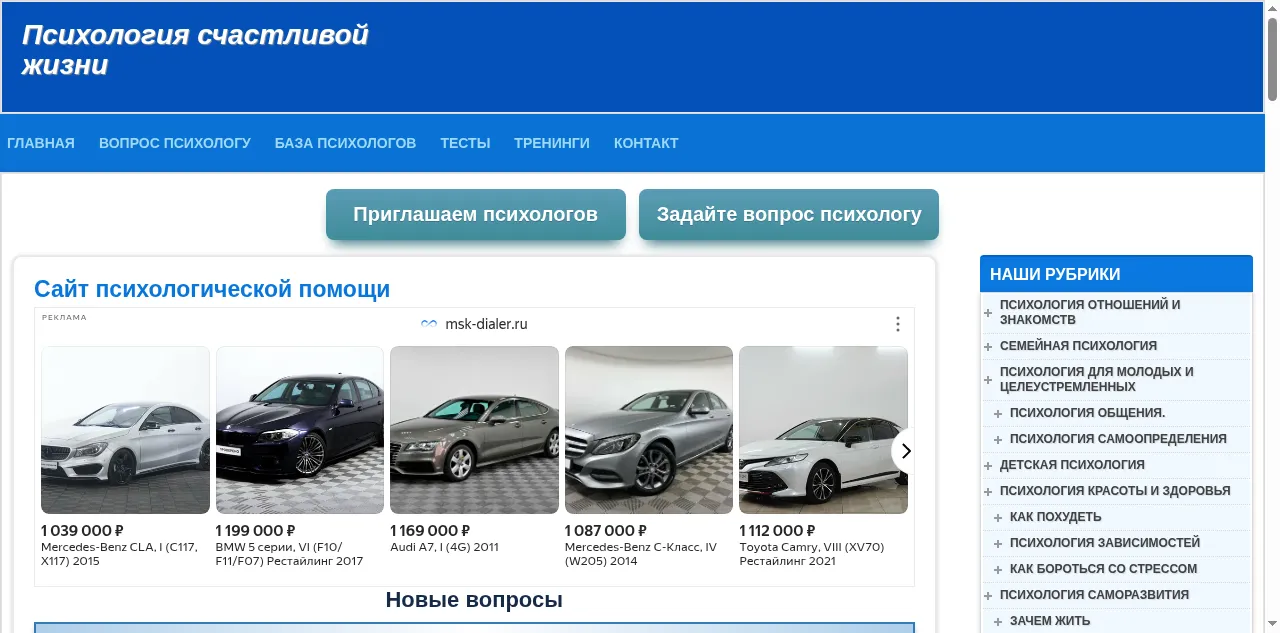
Task: Click the Audi A7, I (4G) 2011 caption
Action: click(x=444, y=547)
